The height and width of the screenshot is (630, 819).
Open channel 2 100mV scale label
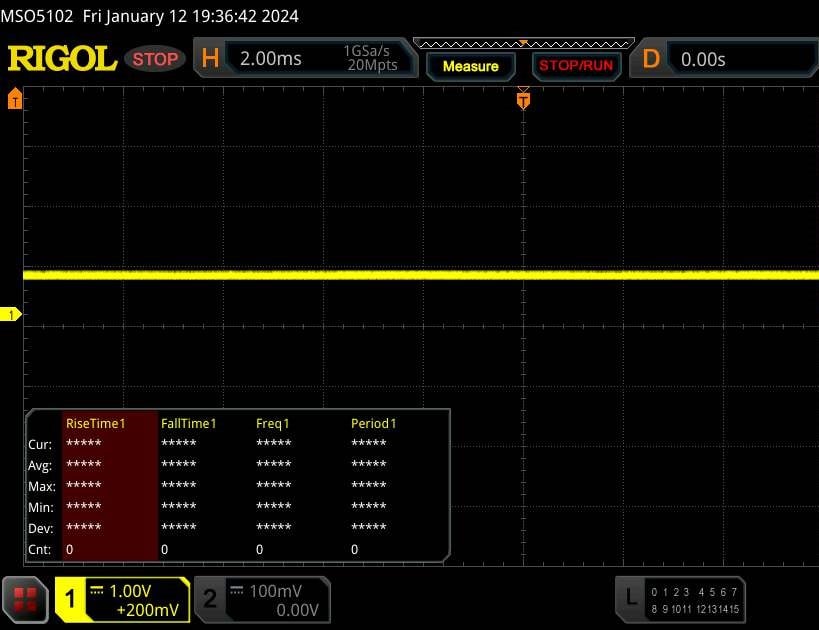click(275, 591)
